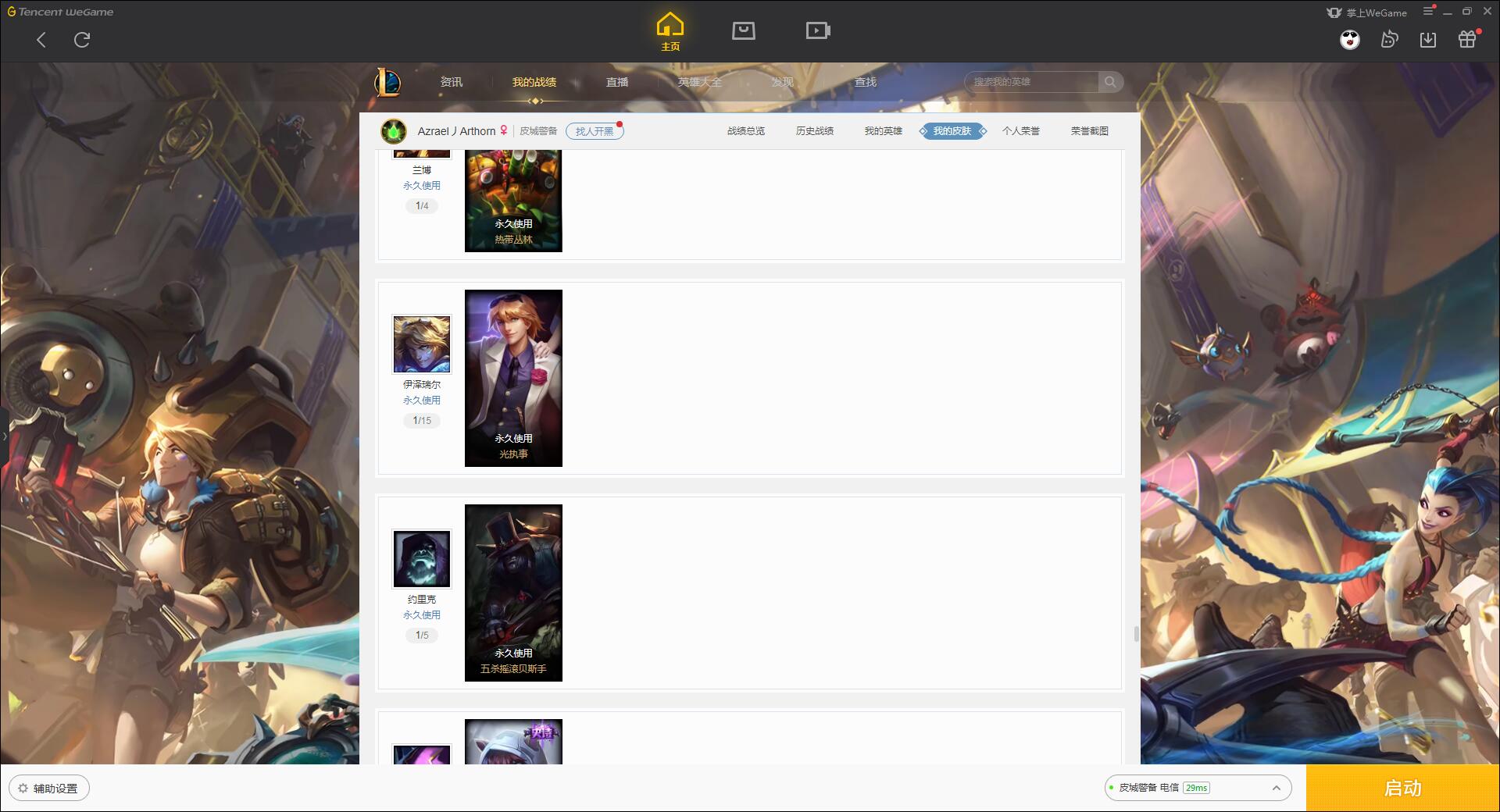
Task: Click the summoner profile avatar icon
Action: 394,131
